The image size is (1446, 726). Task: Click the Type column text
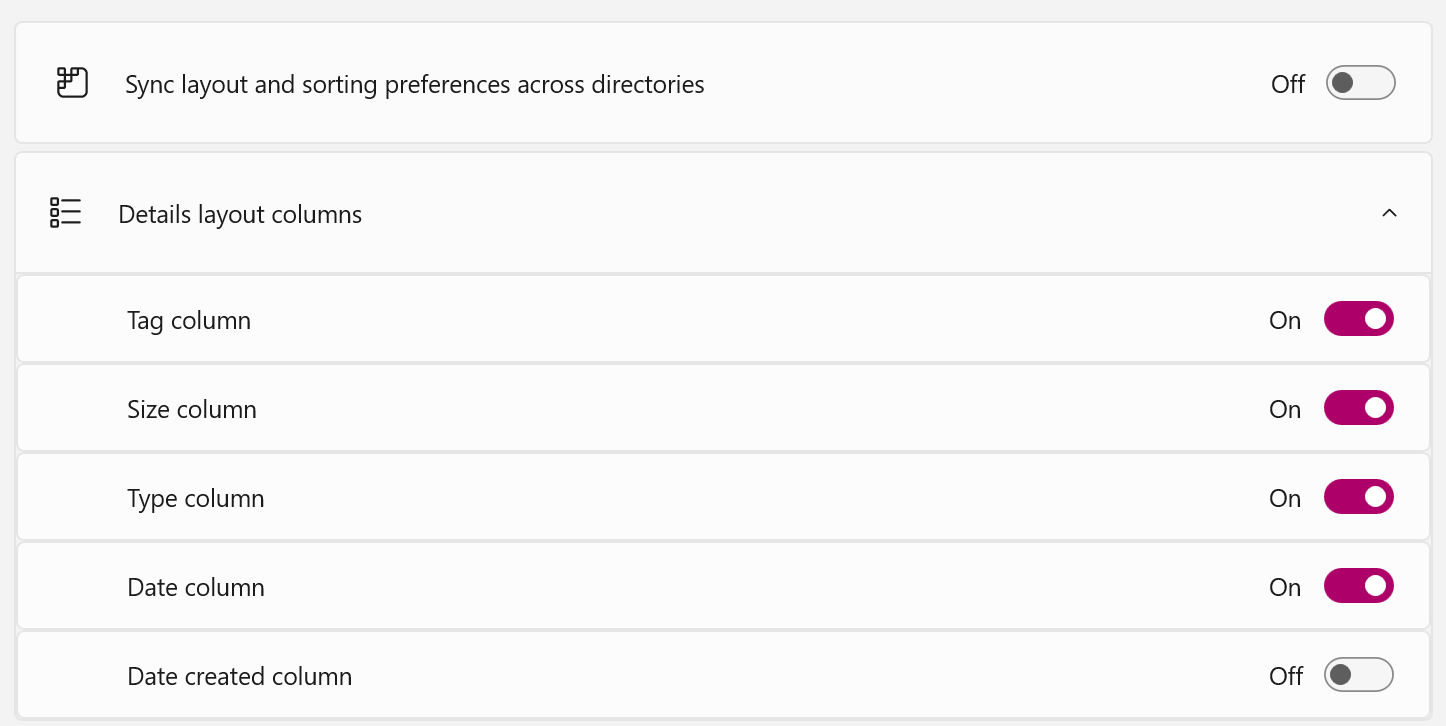tap(195, 497)
